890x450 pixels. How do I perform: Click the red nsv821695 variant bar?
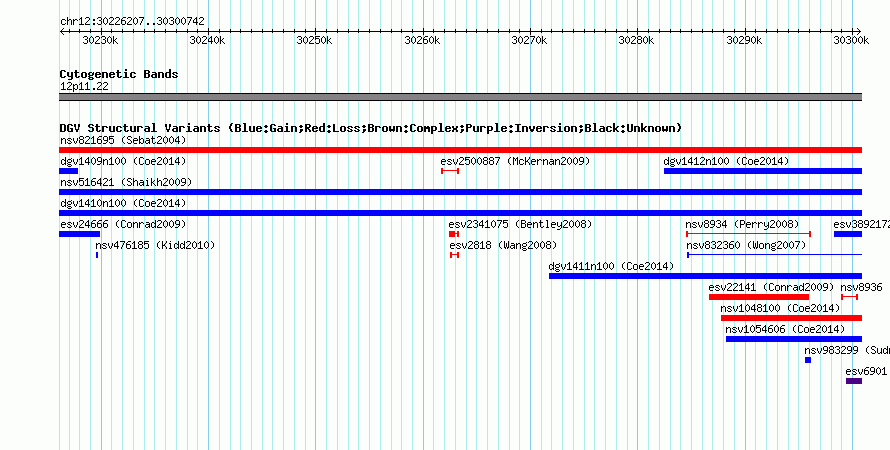tap(460, 150)
